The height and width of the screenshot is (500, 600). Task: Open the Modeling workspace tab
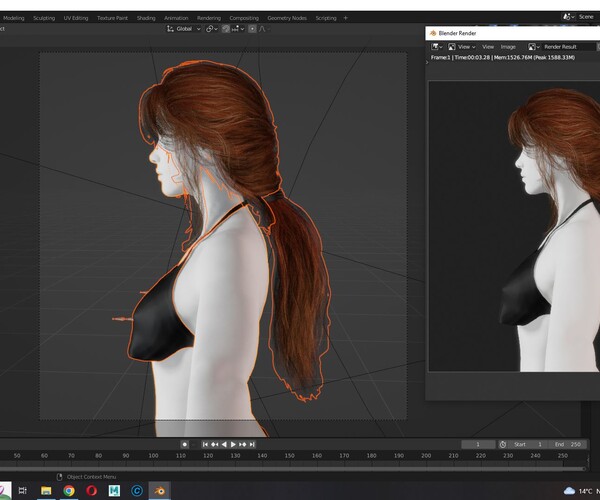(13, 18)
